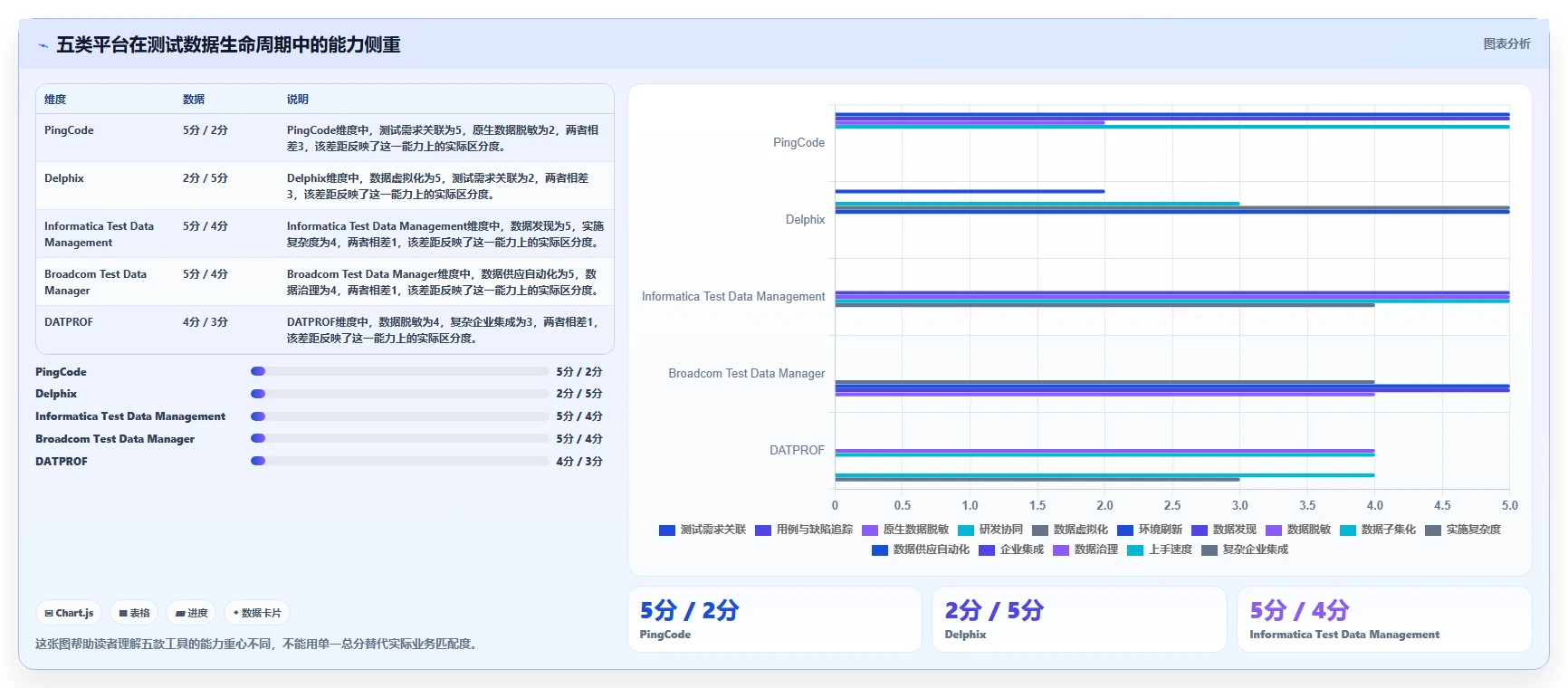Click the 4分 / 3分 table cell
The height and width of the screenshot is (688, 1568).
[206, 322]
